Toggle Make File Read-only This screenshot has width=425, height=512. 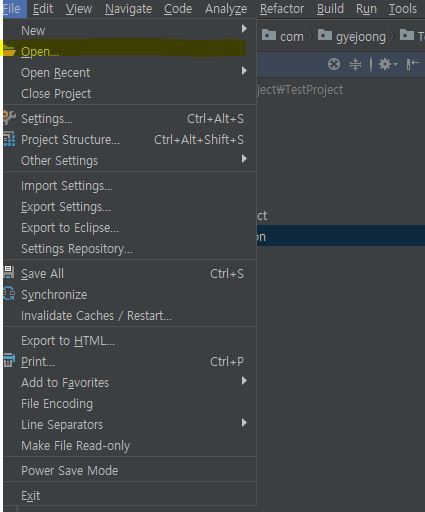pos(130,445)
